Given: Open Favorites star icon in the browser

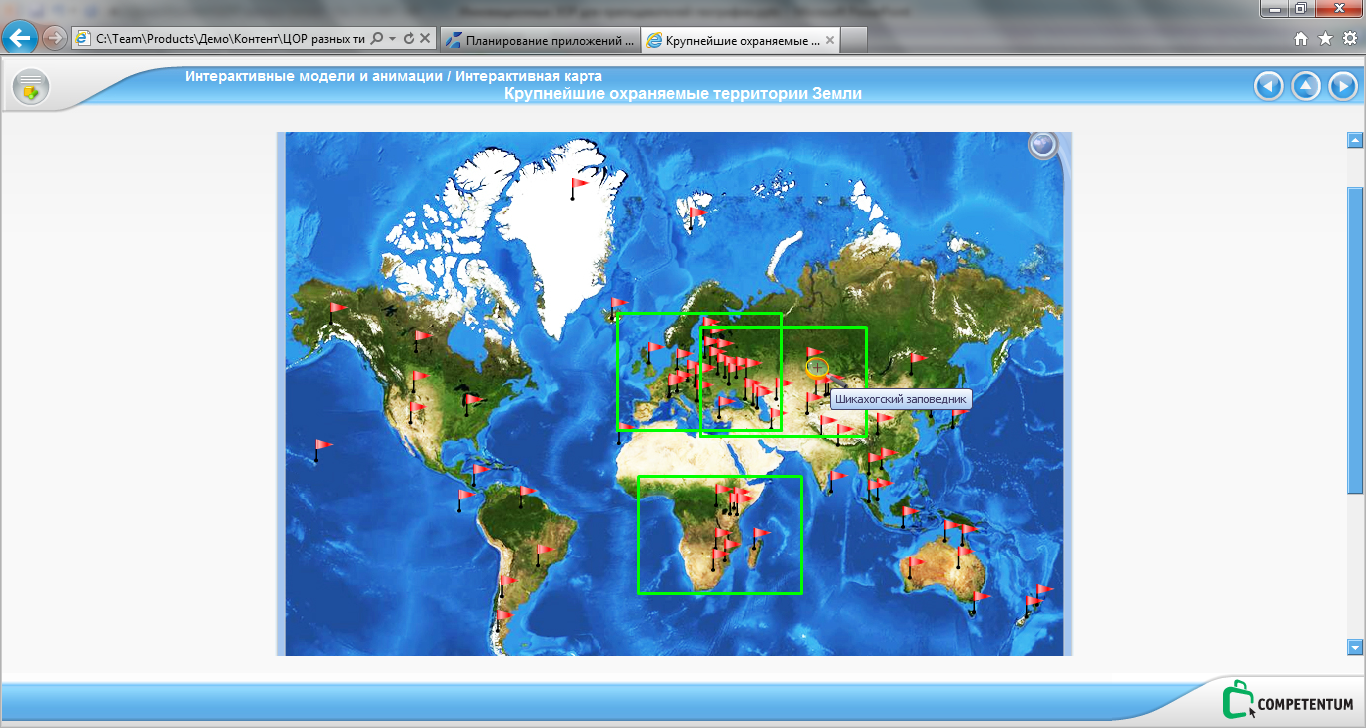Looking at the screenshot, I should 1325,39.
